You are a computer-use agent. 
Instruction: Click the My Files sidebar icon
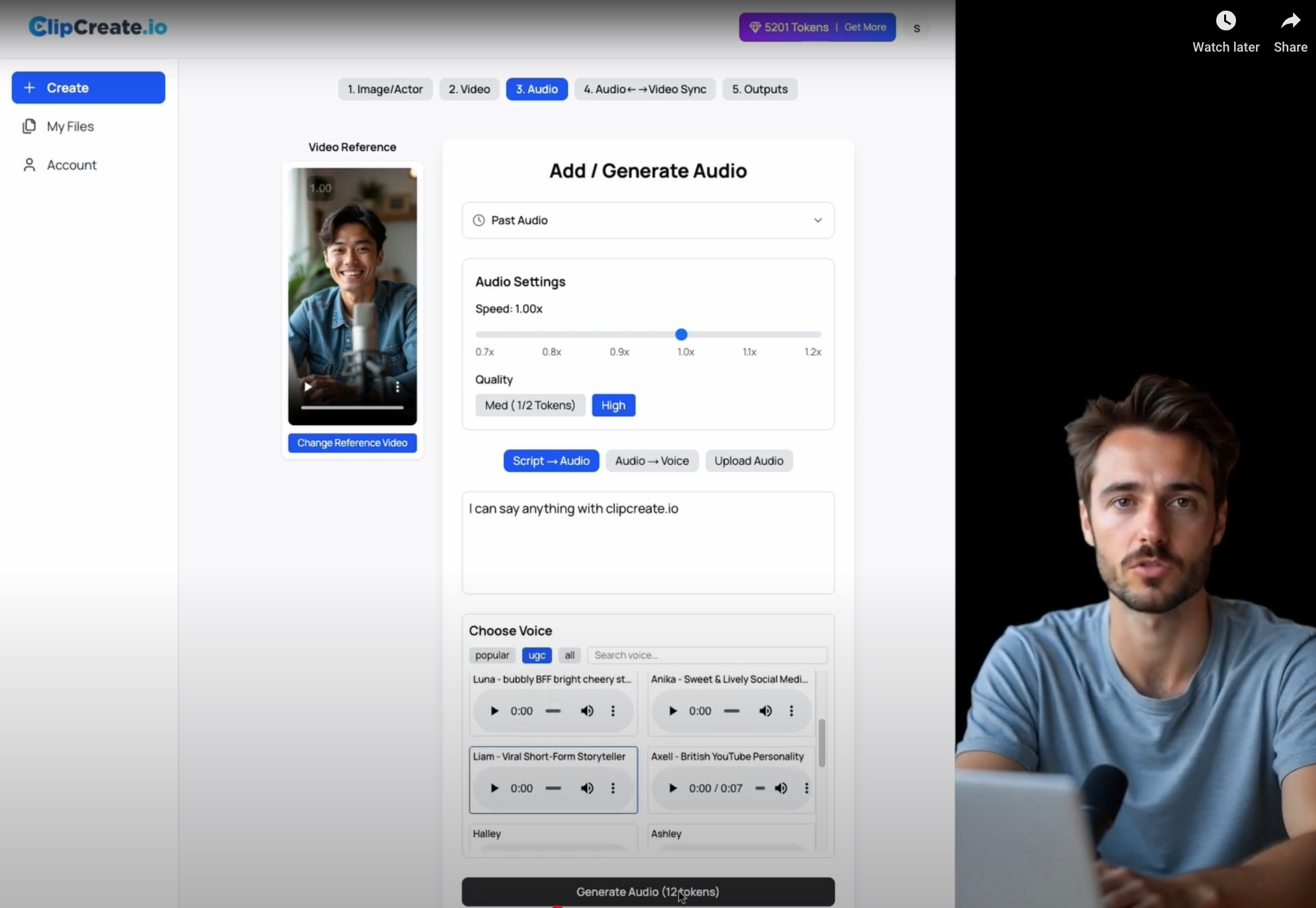[x=29, y=126]
